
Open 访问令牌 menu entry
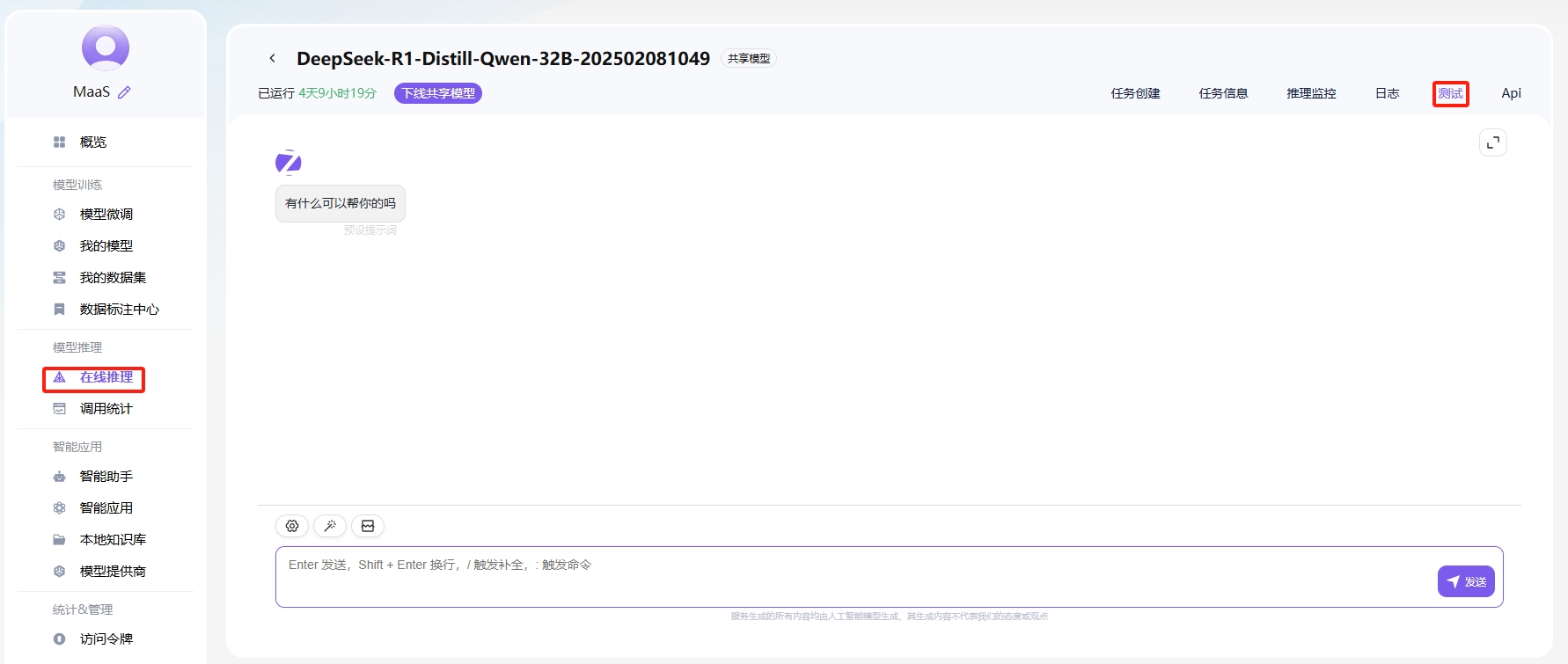tap(106, 638)
